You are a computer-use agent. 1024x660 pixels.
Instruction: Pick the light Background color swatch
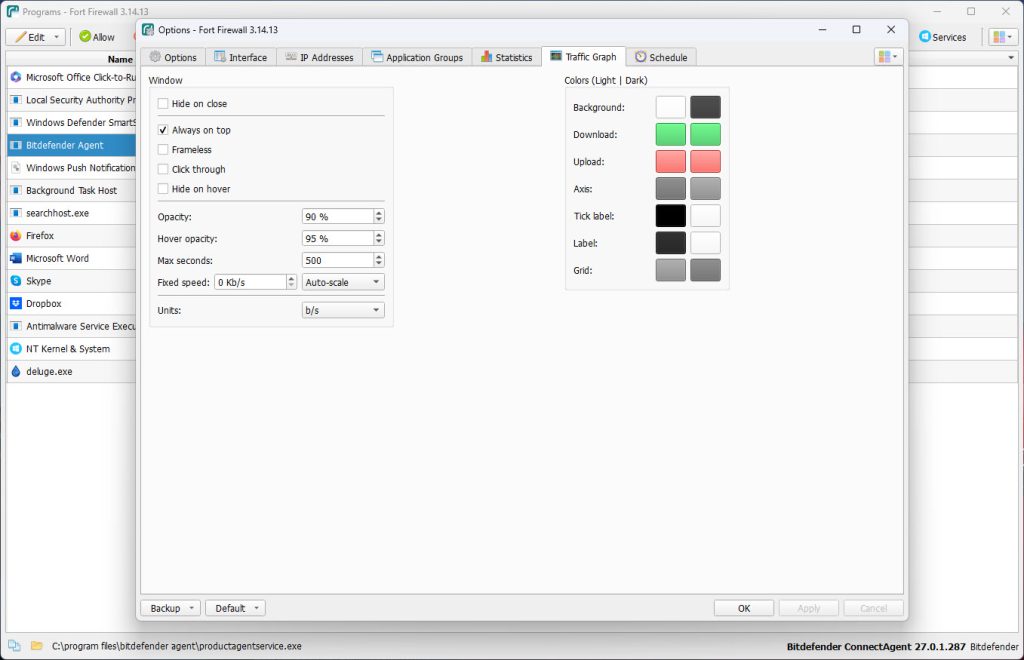coord(671,107)
